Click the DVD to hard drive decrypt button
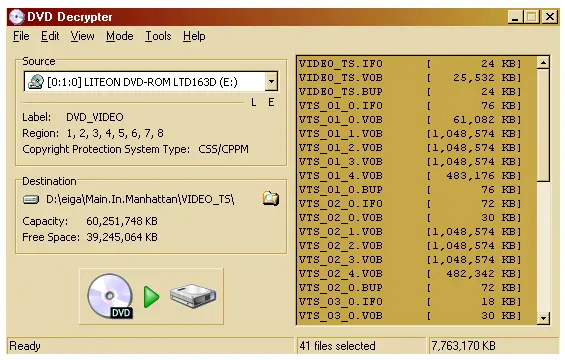The width and height of the screenshot is (565, 360). pyautogui.click(x=151, y=296)
